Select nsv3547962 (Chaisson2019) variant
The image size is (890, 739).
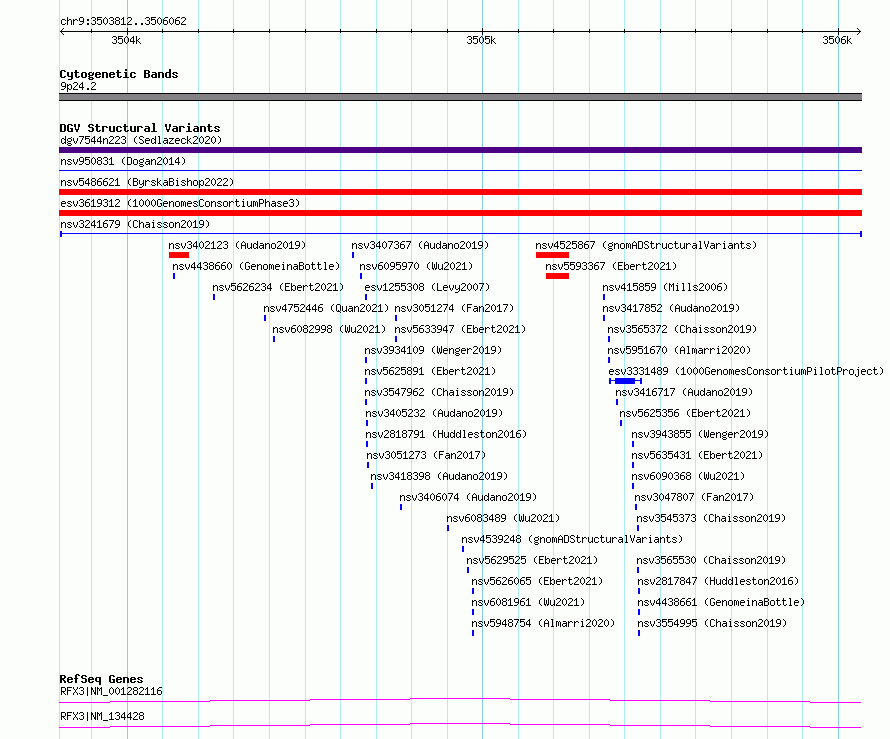coord(439,392)
